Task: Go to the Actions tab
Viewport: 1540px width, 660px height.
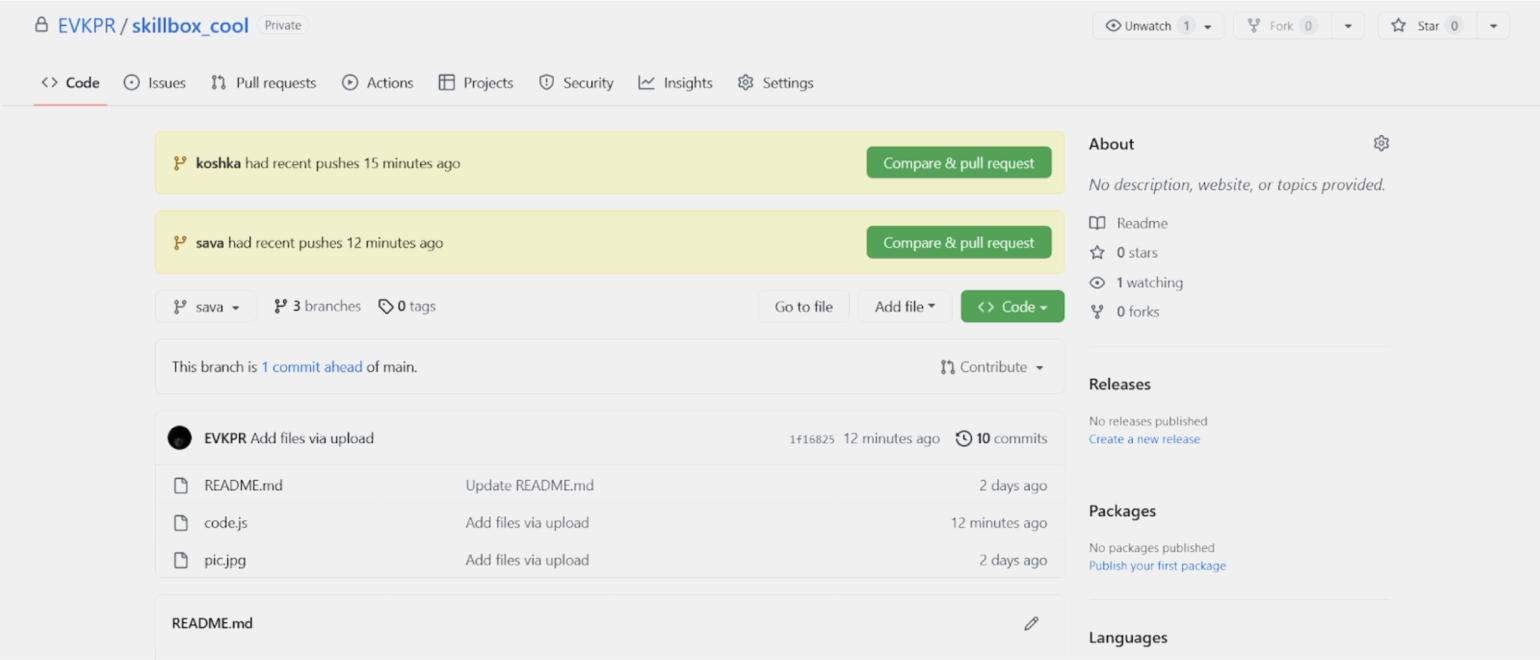Action: pyautogui.click(x=378, y=83)
